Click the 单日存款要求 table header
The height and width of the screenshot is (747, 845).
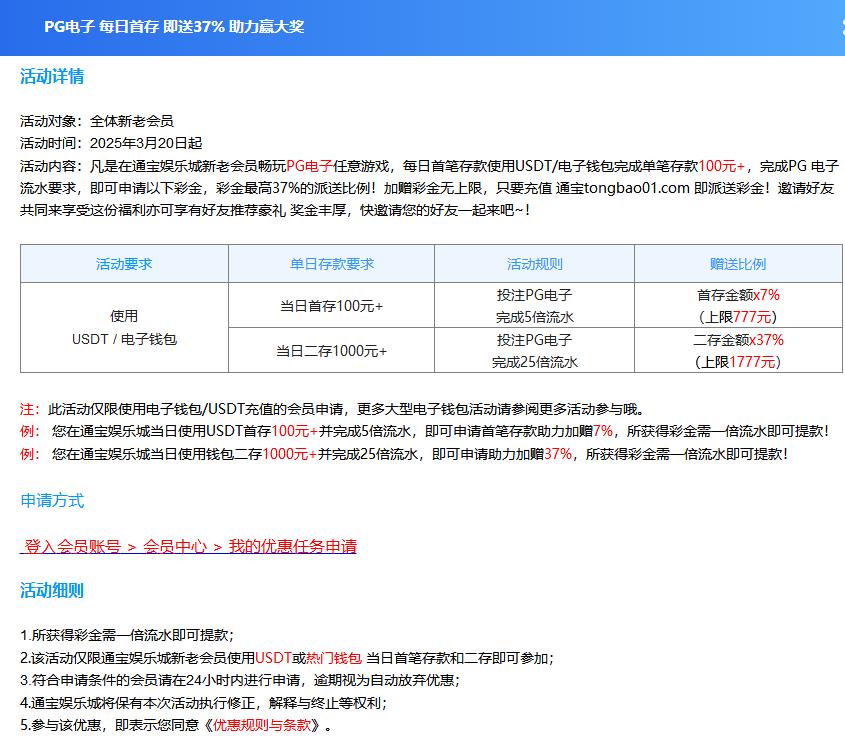[331, 264]
